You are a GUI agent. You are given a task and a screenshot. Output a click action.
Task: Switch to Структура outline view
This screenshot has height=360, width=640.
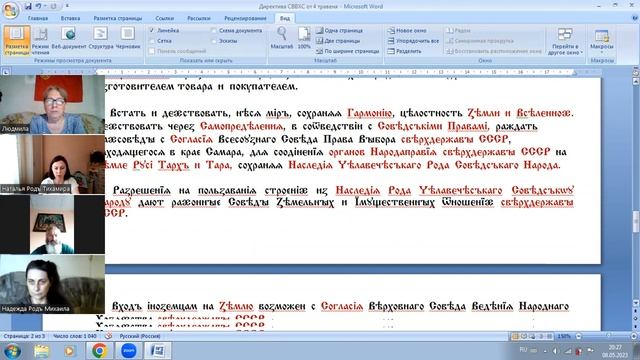tap(100, 39)
